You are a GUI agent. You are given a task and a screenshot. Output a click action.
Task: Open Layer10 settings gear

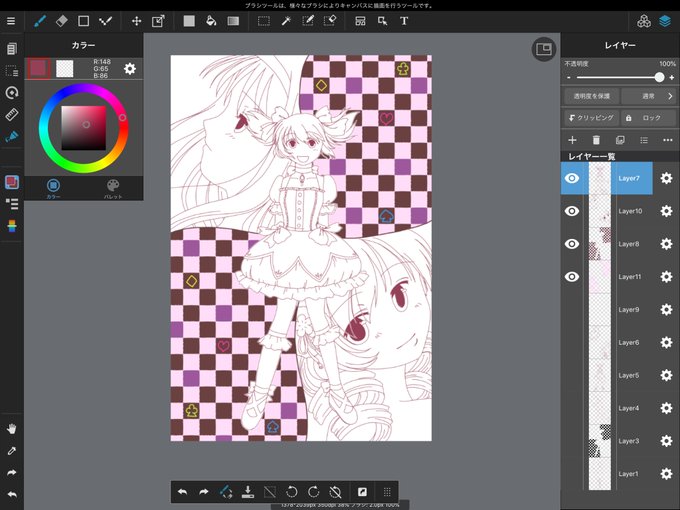pyautogui.click(x=666, y=211)
